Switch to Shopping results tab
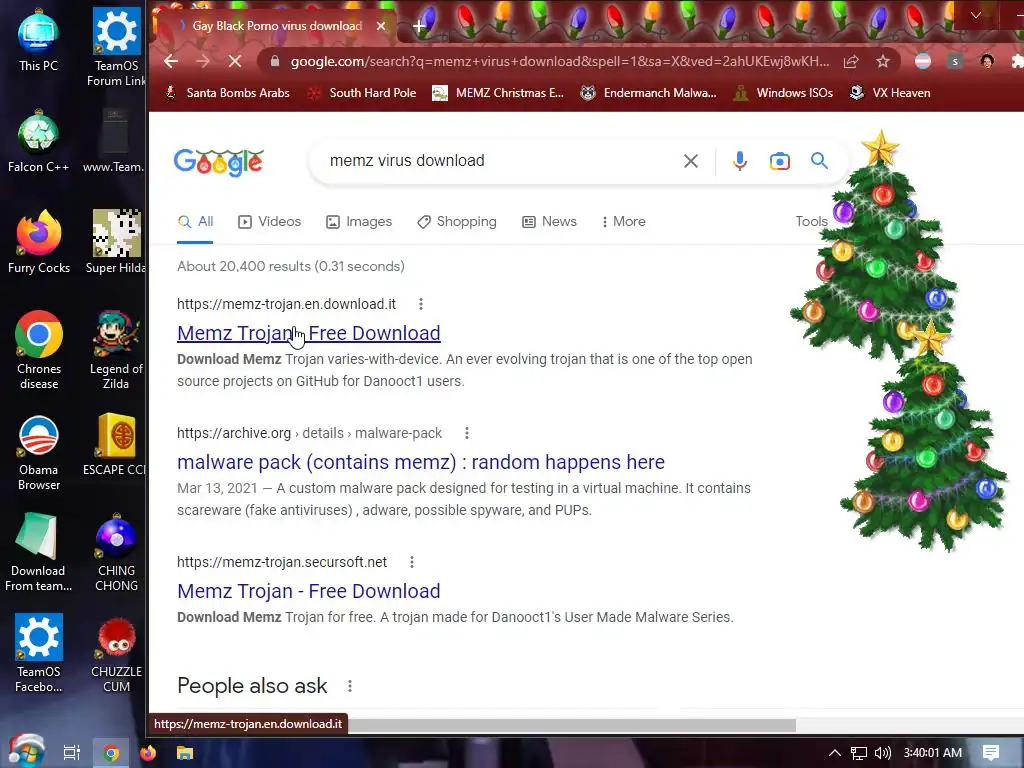This screenshot has height=768, width=1024. point(457,221)
